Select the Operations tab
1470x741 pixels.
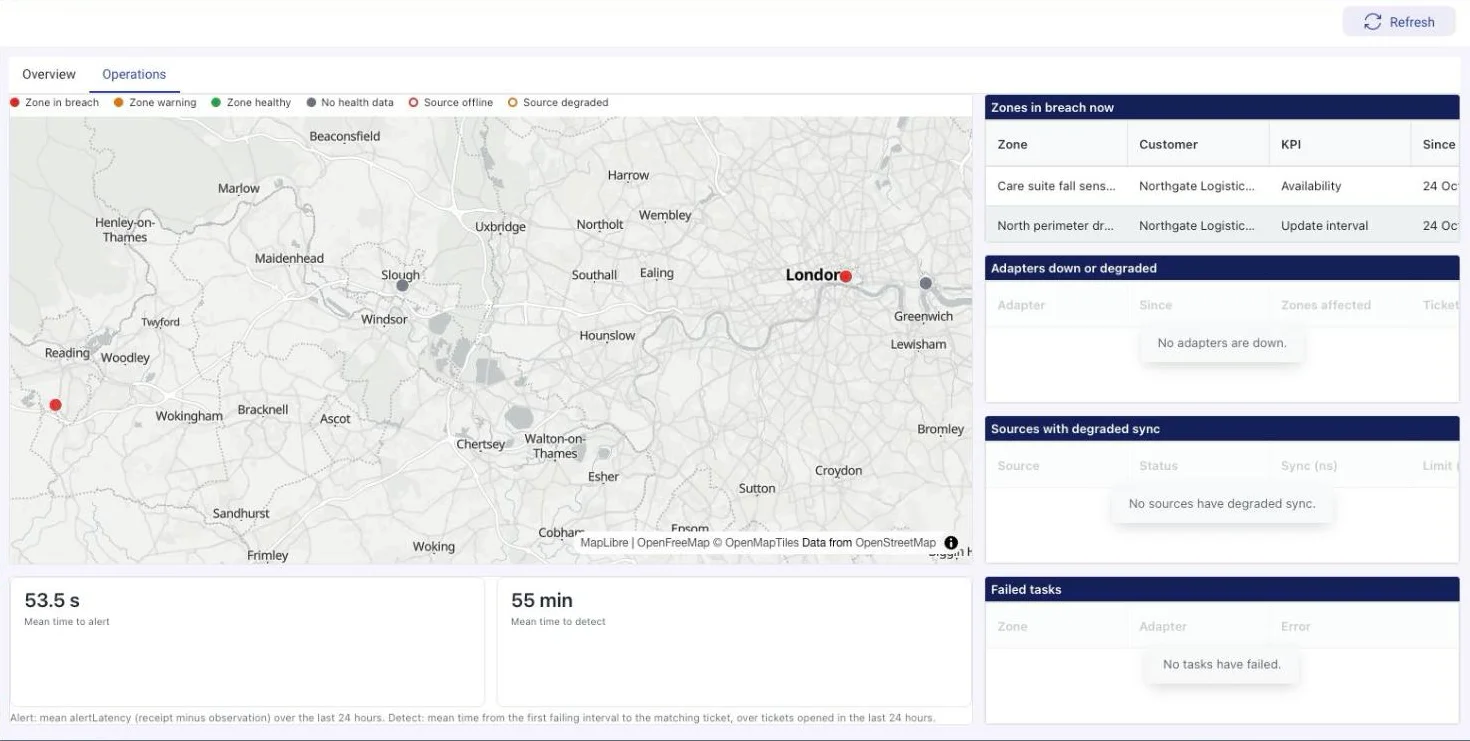tap(134, 74)
